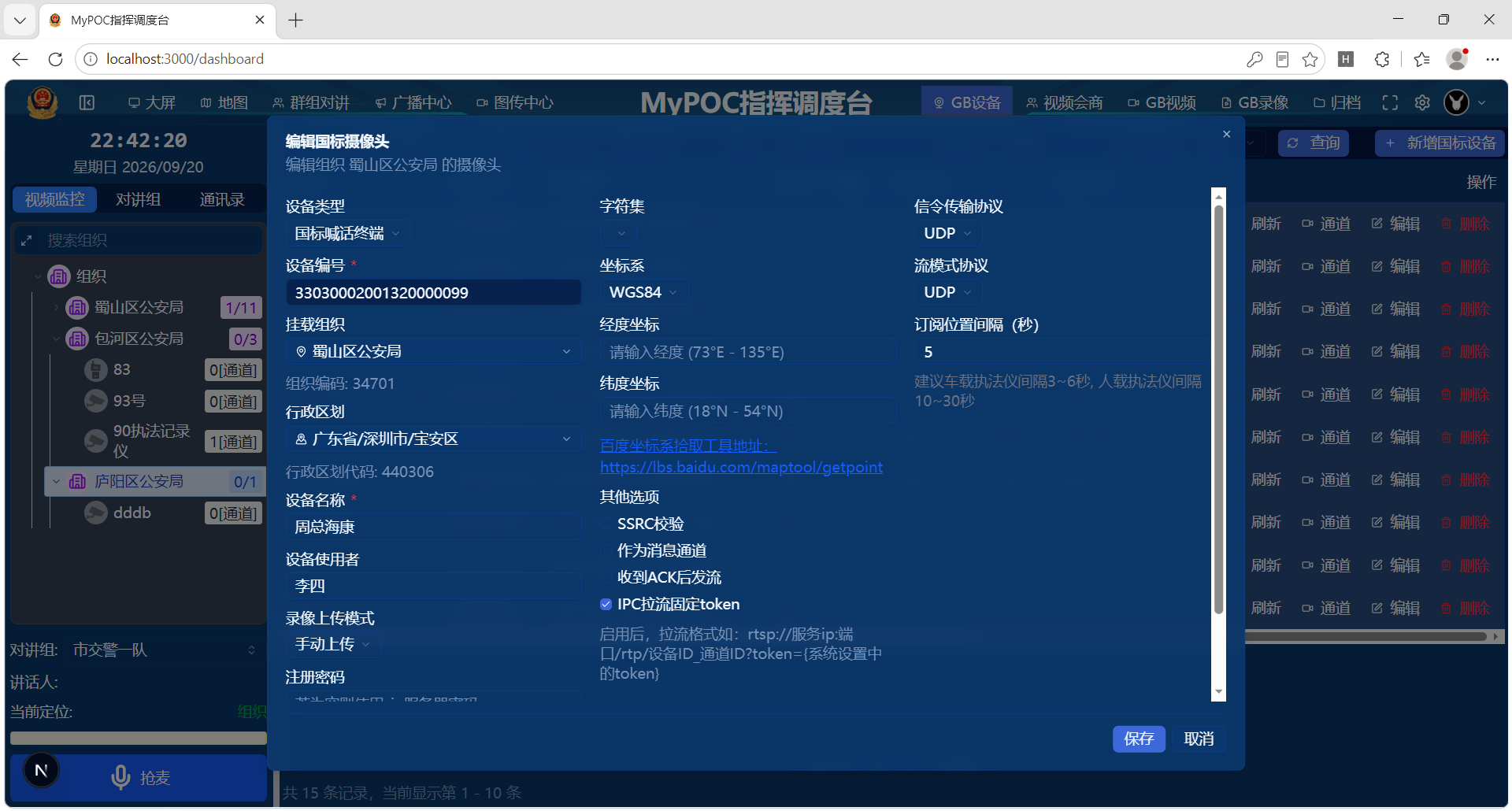Image resolution: width=1512 pixels, height=811 pixels.
Task: Reload the page with the browser refresh icon
Action: point(55,59)
